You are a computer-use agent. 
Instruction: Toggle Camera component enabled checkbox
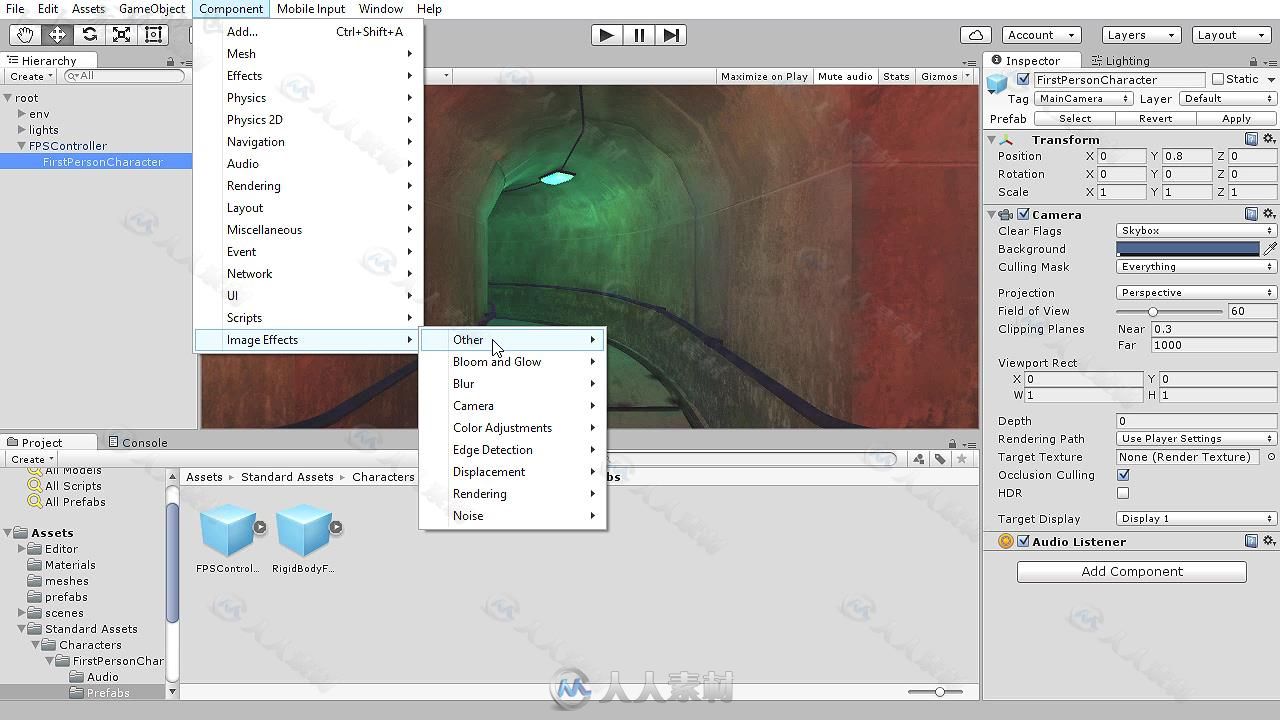tap(1023, 214)
